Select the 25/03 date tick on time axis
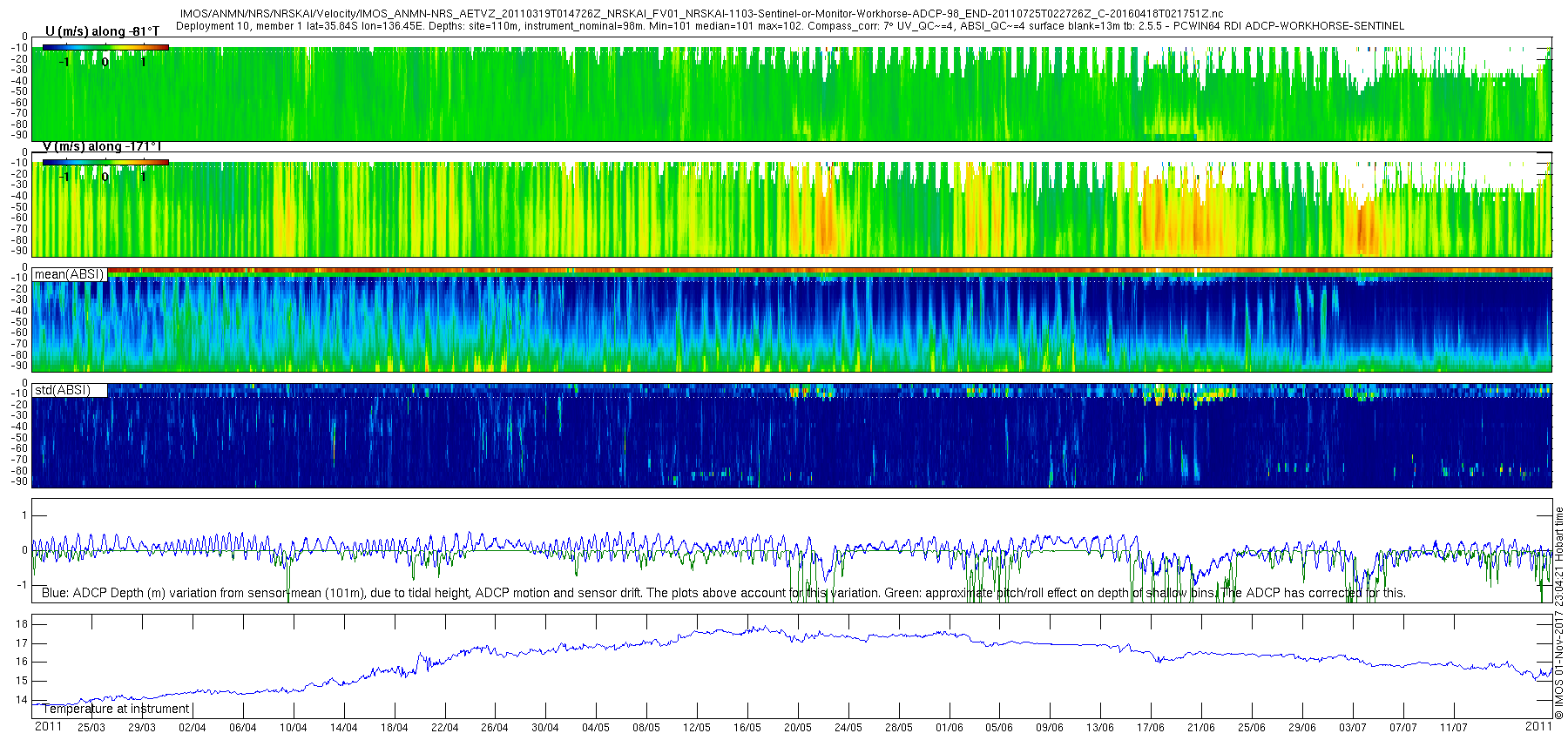The image size is (1568, 740). pos(91,728)
